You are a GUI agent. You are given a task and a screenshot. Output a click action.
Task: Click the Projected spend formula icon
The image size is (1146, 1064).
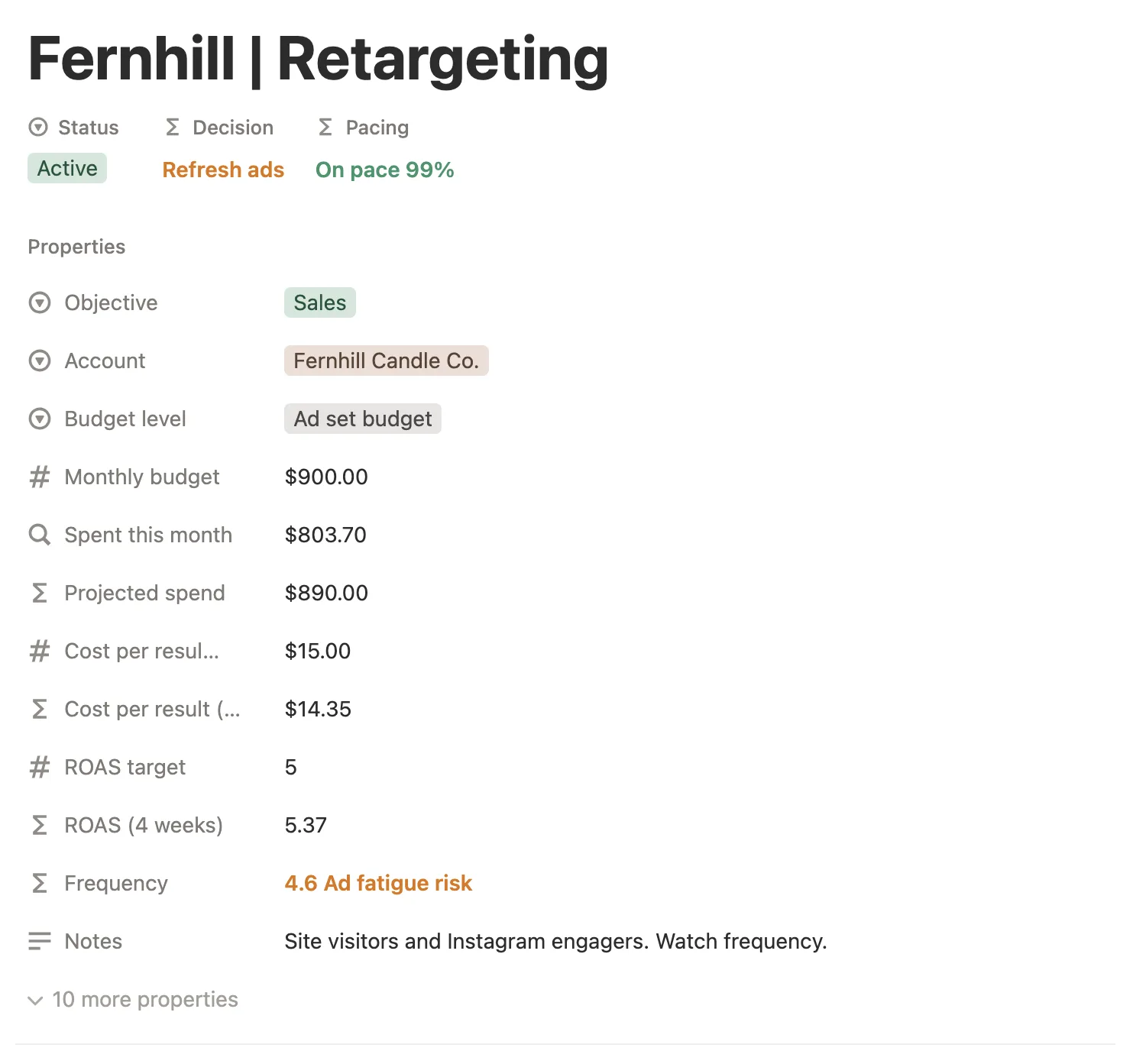pyautogui.click(x=40, y=593)
